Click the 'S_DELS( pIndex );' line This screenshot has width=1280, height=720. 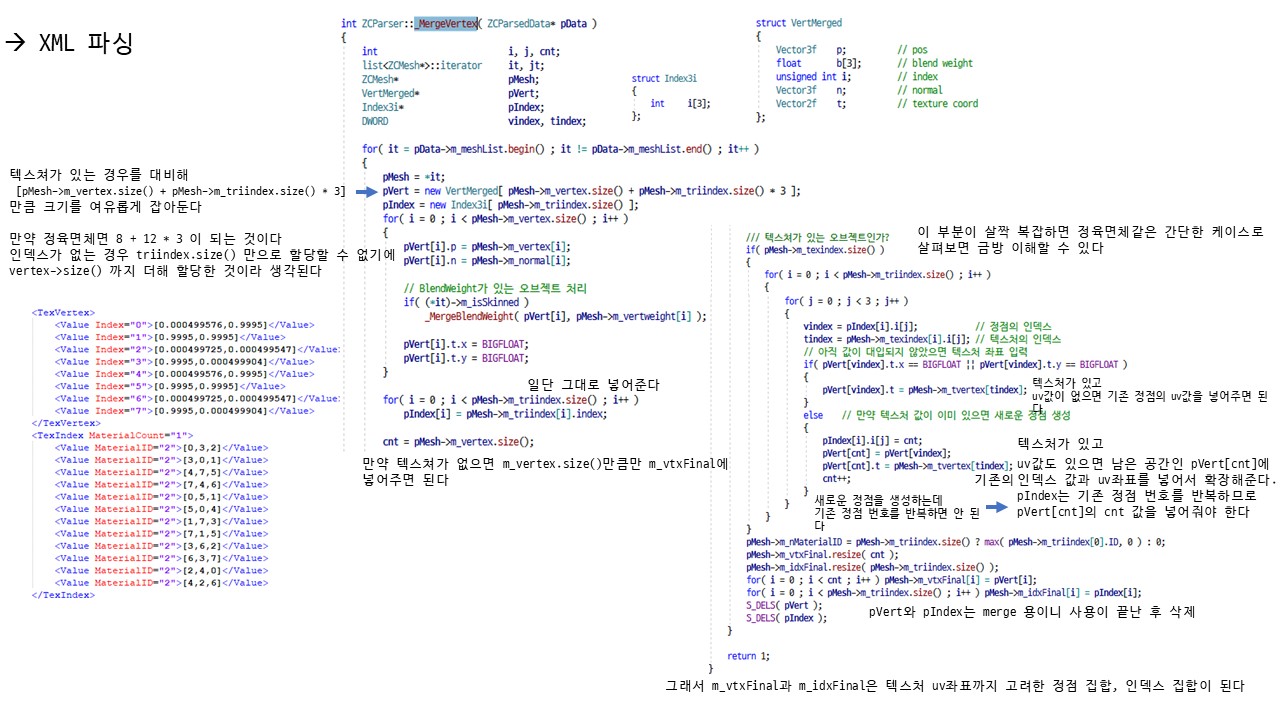click(x=786, y=618)
